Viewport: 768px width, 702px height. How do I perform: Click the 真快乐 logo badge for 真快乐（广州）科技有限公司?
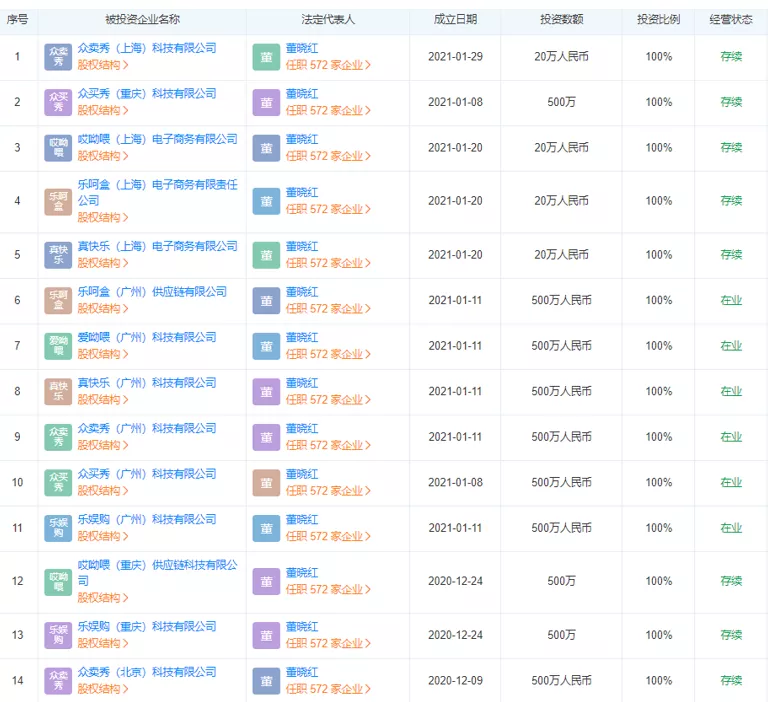[x=59, y=391]
